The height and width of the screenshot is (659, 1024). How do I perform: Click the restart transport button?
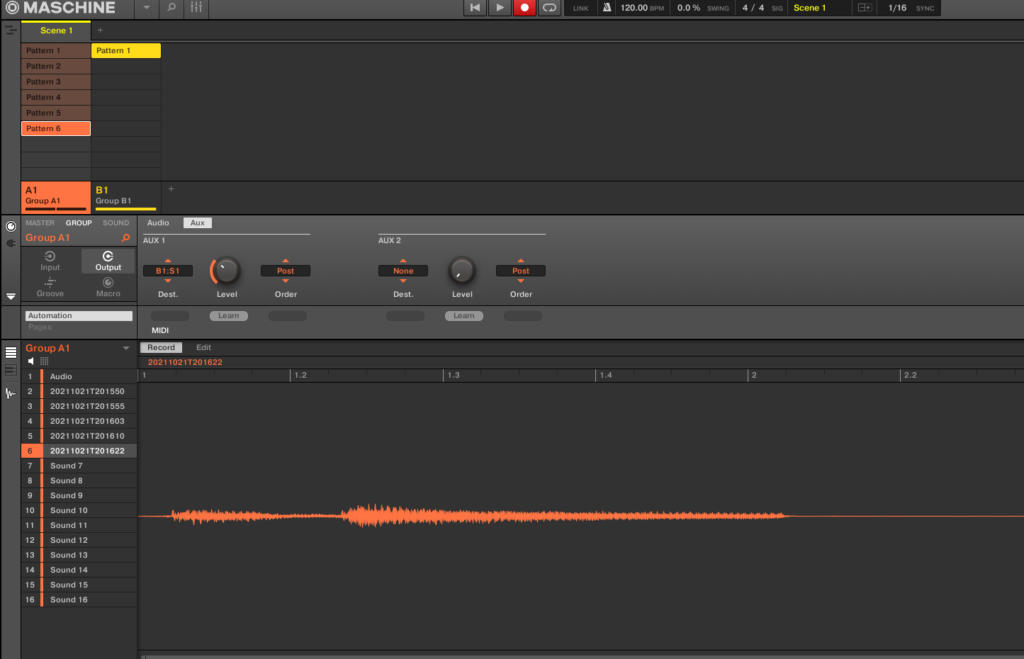pos(475,8)
